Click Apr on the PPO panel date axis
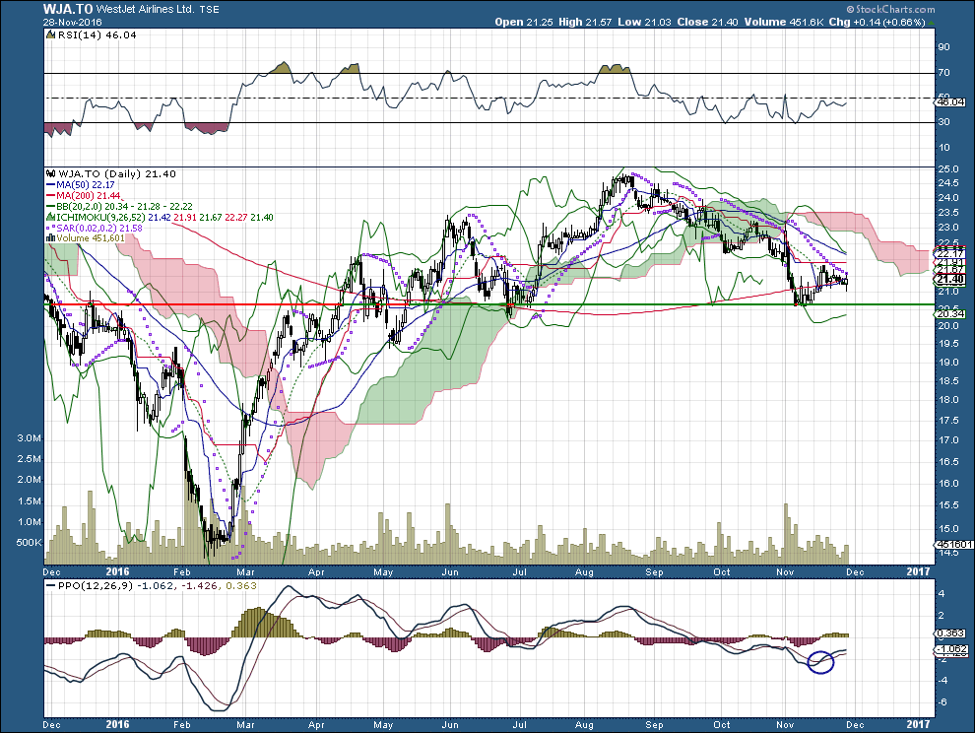975x733 pixels. pyautogui.click(x=317, y=724)
